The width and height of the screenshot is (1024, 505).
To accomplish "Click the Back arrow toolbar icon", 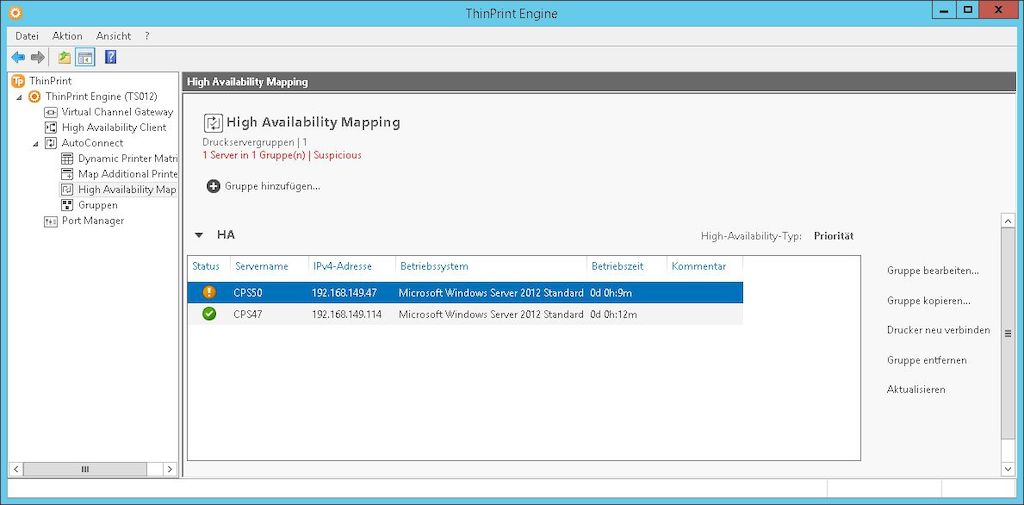I will click(18, 57).
